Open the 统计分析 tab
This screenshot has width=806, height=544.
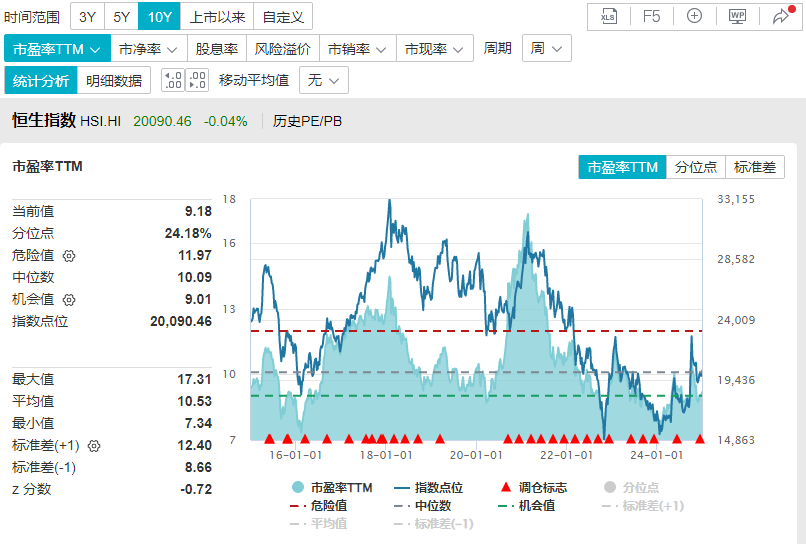coord(41,81)
